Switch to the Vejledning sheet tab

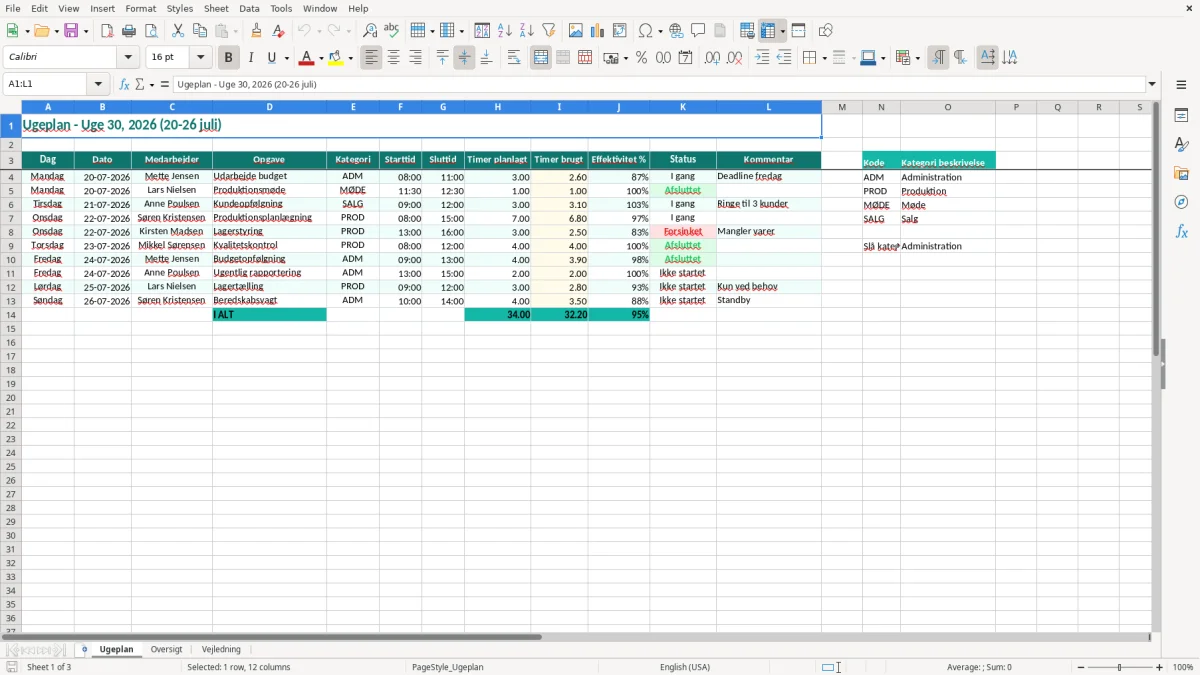(221, 649)
